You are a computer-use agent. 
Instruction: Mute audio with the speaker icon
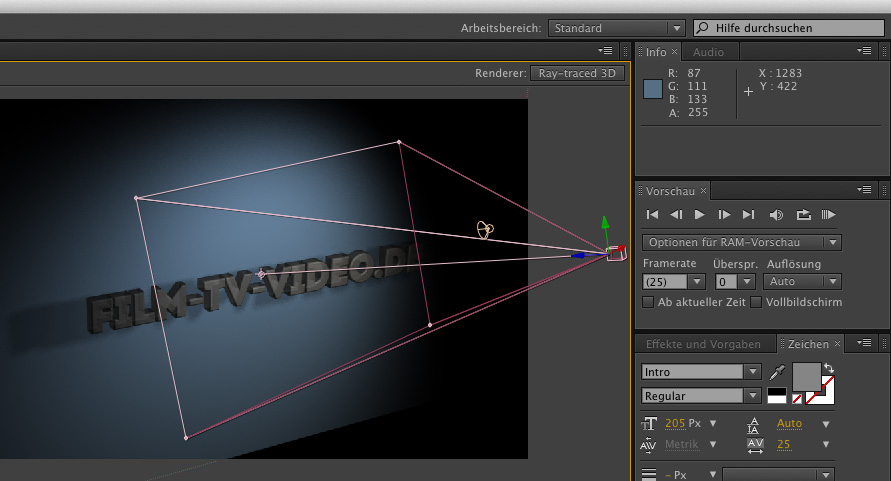click(x=776, y=215)
